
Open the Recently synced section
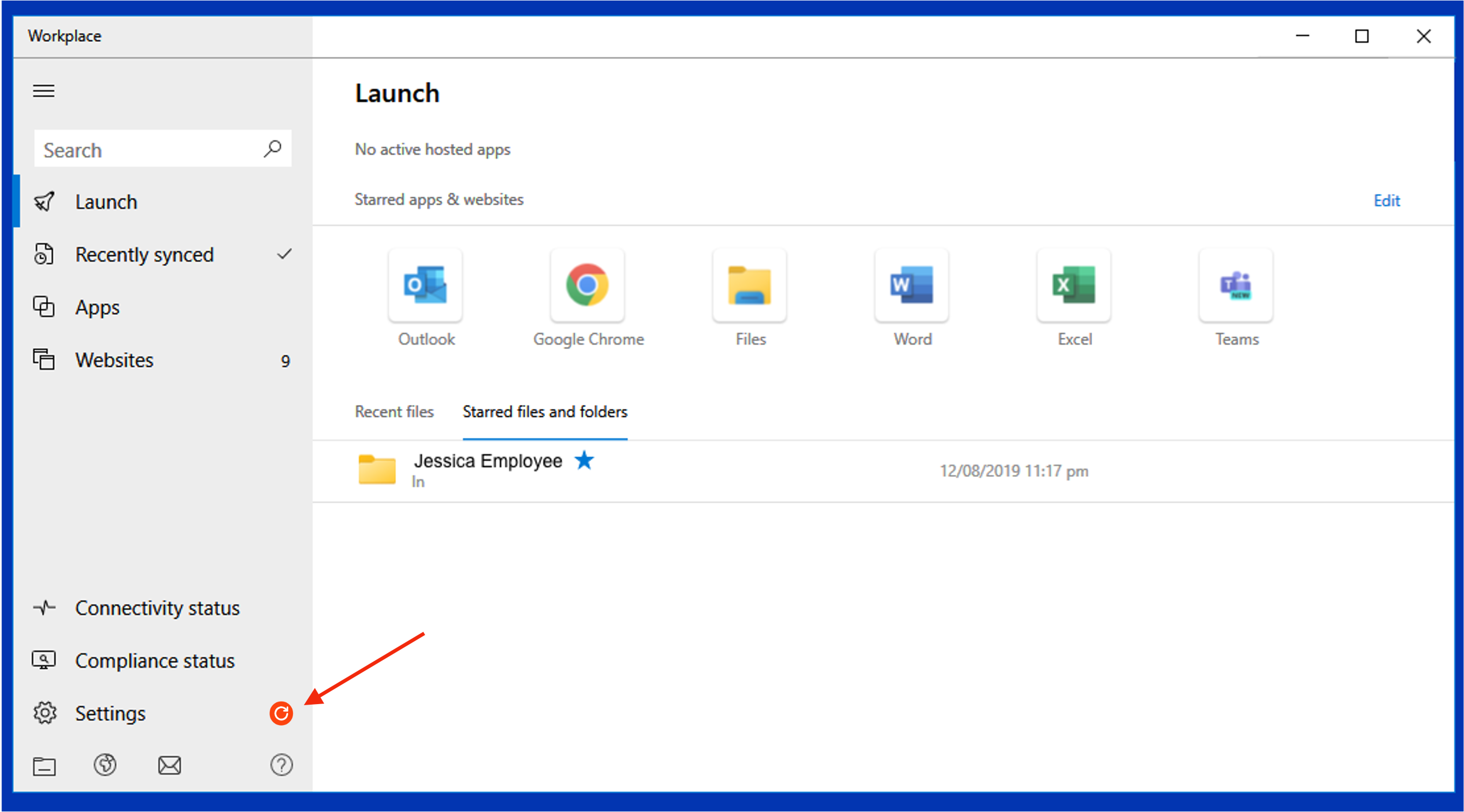[x=145, y=254]
